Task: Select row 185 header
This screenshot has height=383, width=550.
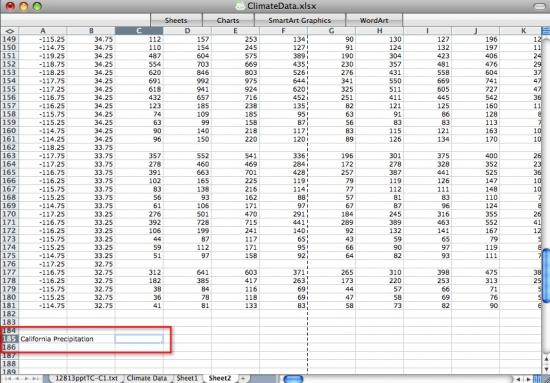Action: 9,339
